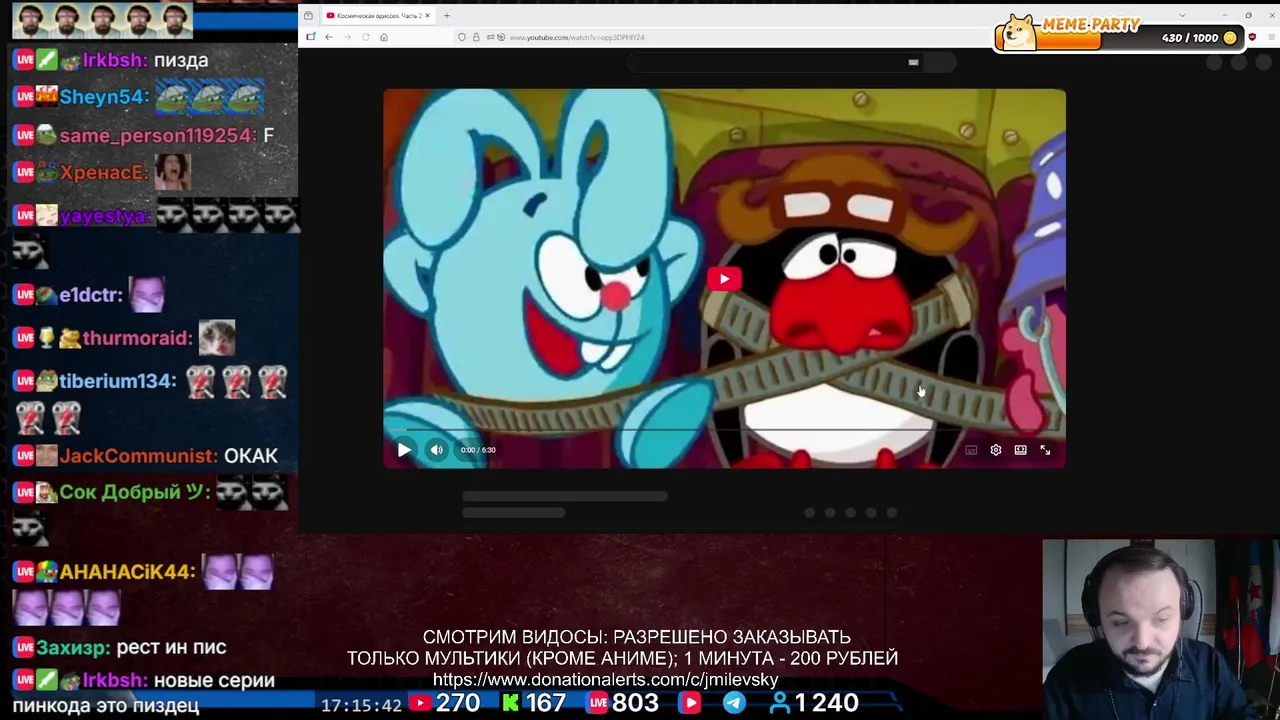Click the СМОТРИМ ВИДОСЫ banner text
This screenshot has width=1280, height=720.
(622, 647)
